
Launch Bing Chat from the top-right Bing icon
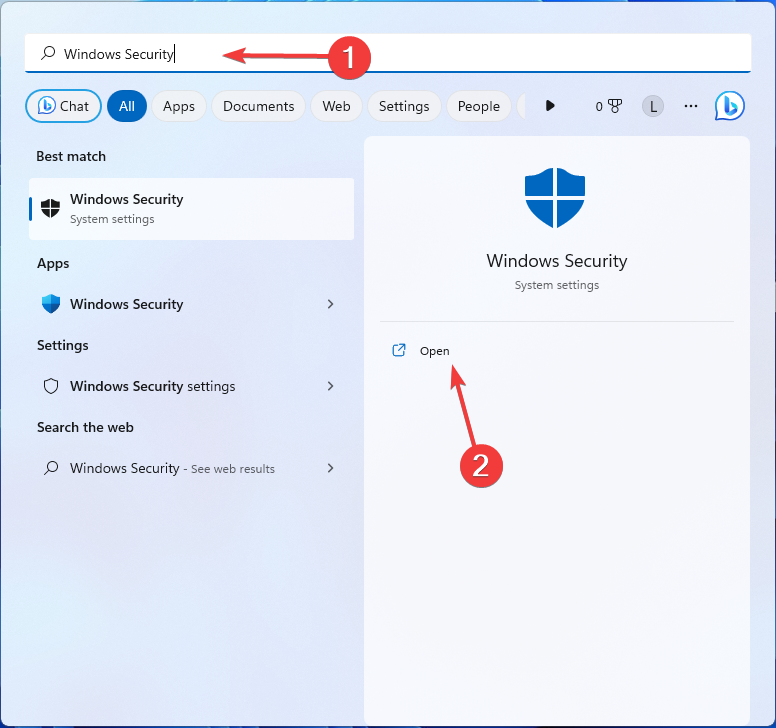(729, 105)
